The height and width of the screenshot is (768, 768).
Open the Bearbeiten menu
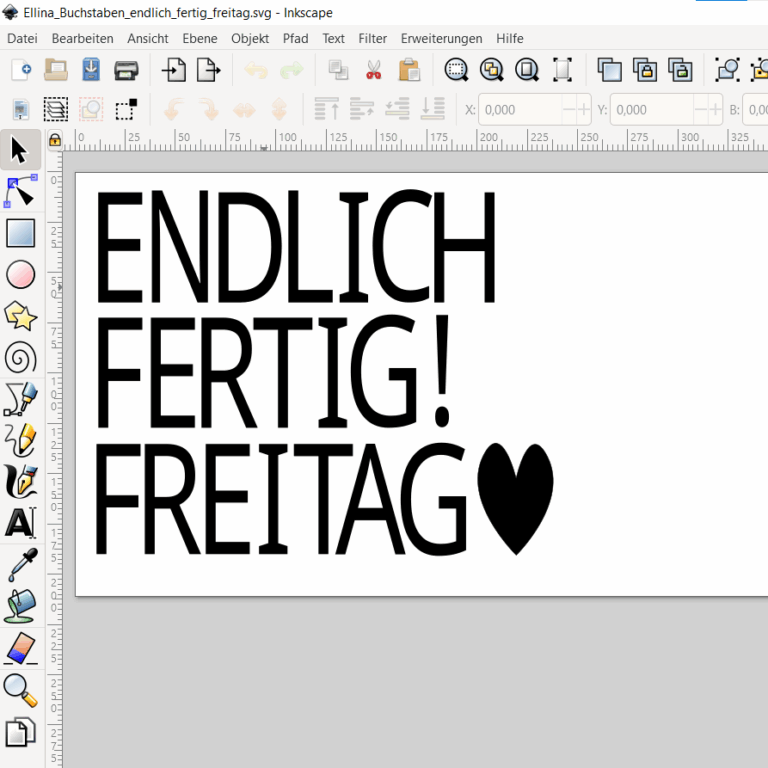click(82, 38)
